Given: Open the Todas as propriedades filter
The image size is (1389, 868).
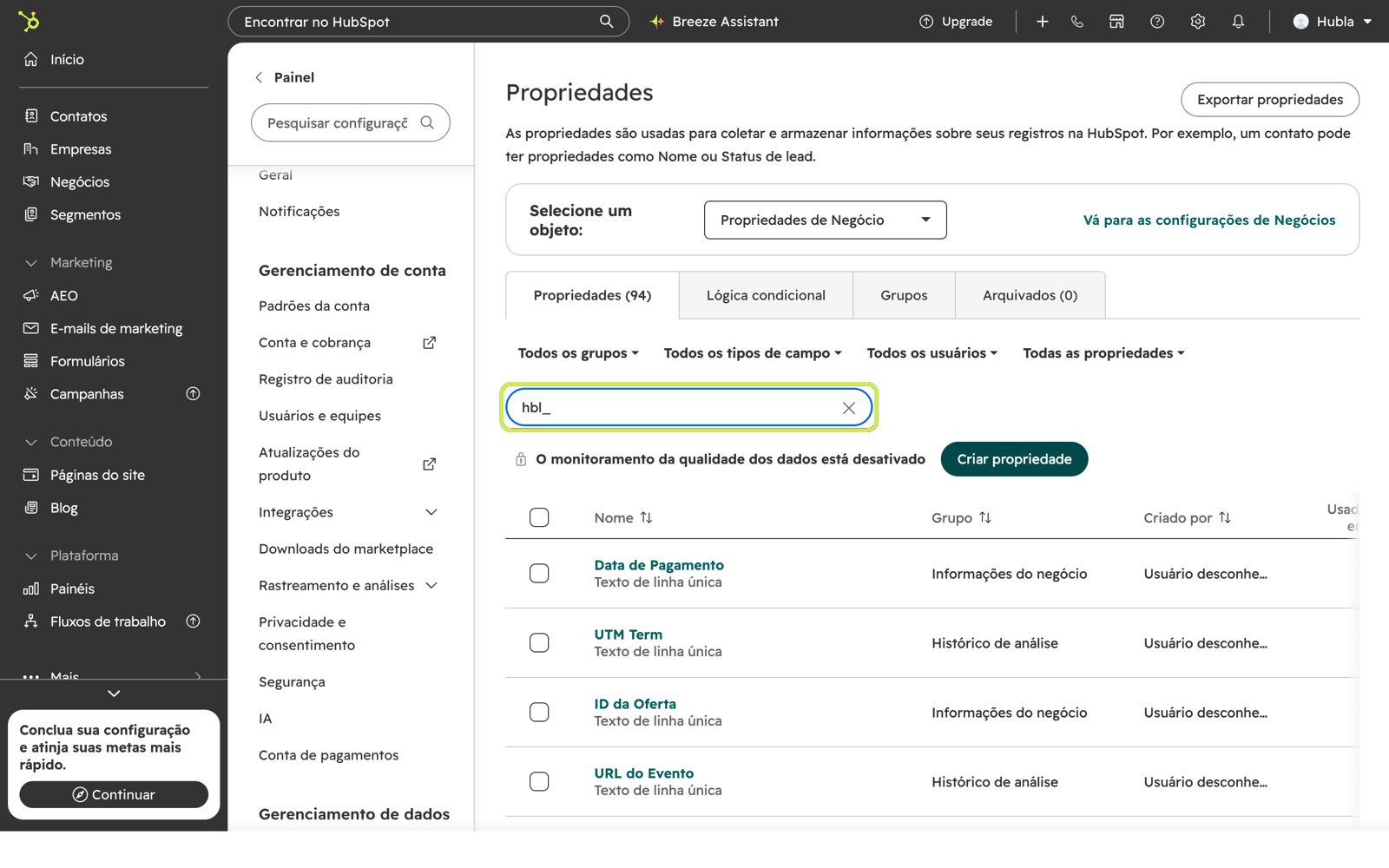Looking at the screenshot, I should pyautogui.click(x=1103, y=353).
